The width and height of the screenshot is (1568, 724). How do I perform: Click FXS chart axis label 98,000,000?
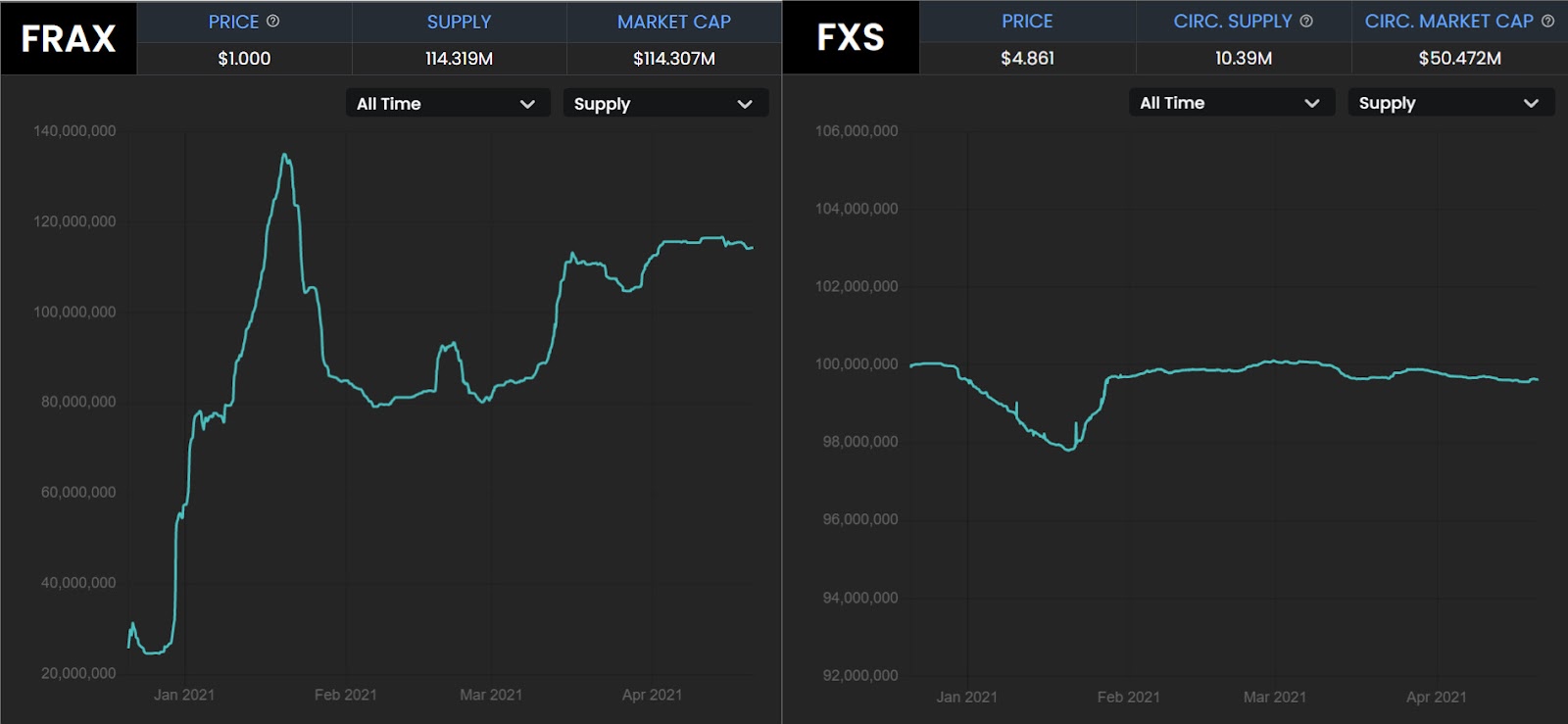pyautogui.click(x=860, y=442)
